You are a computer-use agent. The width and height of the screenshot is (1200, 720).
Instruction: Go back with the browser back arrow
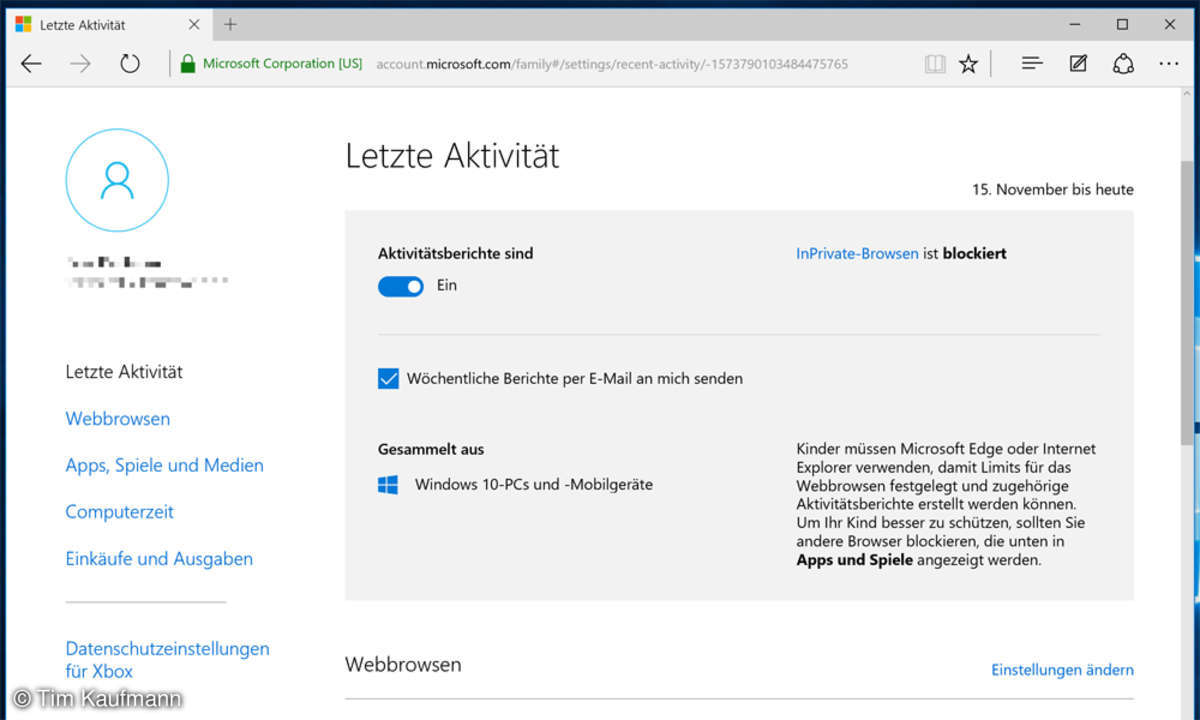32,64
